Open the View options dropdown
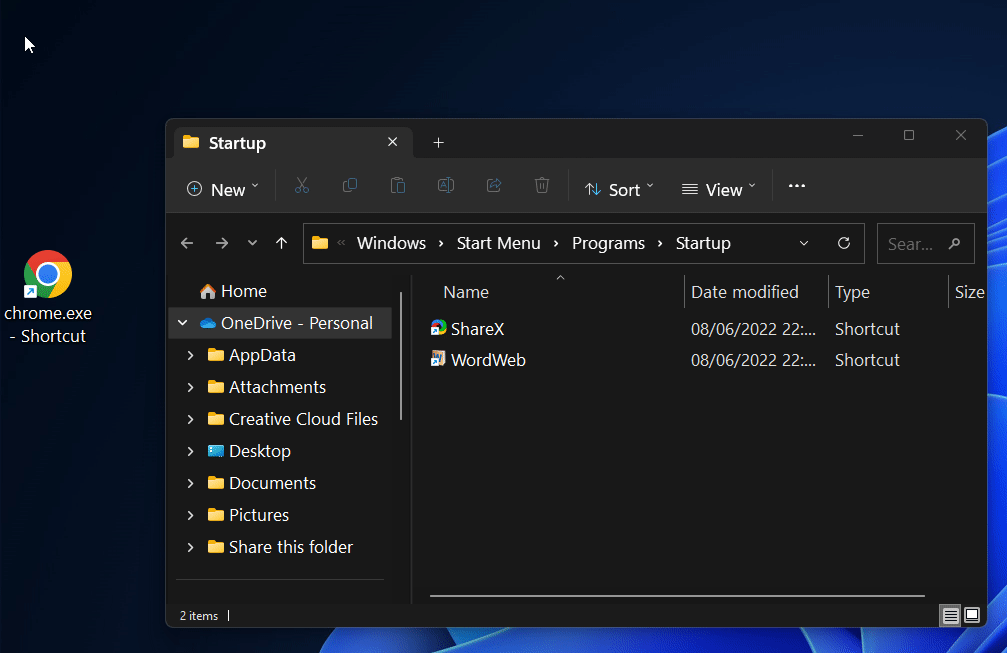1007x653 pixels. (x=717, y=188)
